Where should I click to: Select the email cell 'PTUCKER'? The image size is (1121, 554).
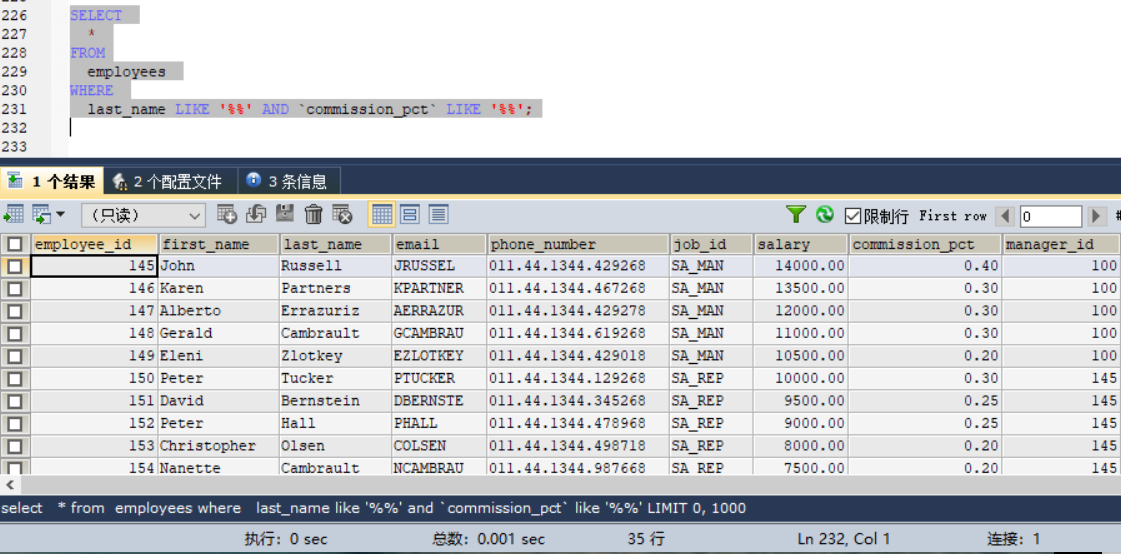[440, 378]
